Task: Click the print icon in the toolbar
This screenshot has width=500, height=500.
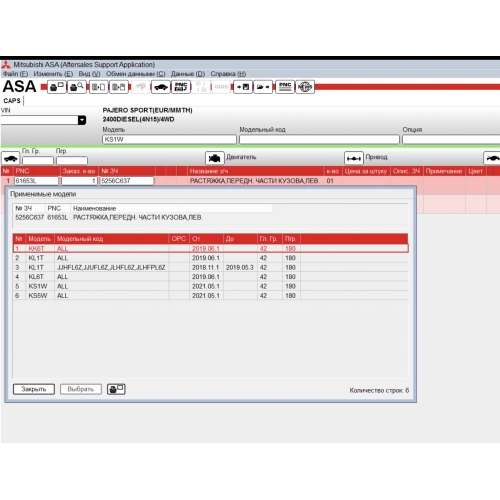Action: tap(56, 87)
